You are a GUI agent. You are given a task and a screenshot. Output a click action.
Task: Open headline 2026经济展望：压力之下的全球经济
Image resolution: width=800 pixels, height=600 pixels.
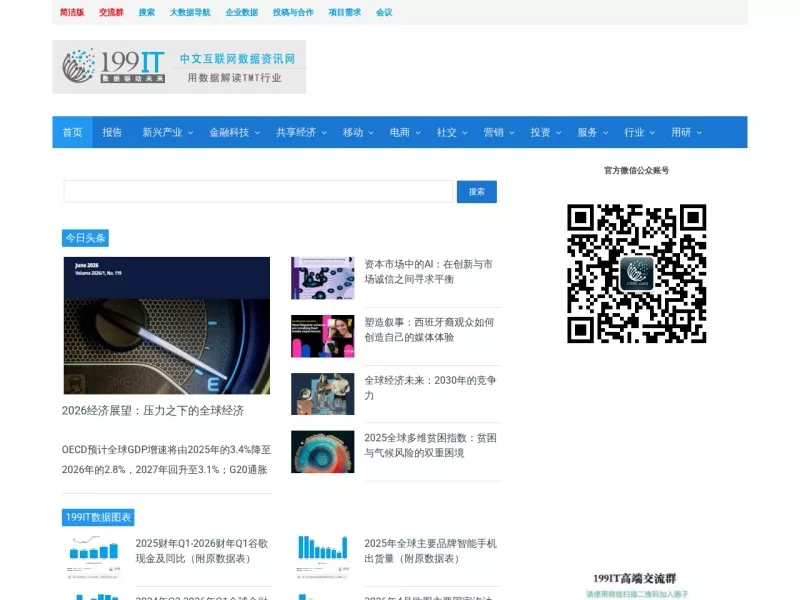tap(153, 411)
